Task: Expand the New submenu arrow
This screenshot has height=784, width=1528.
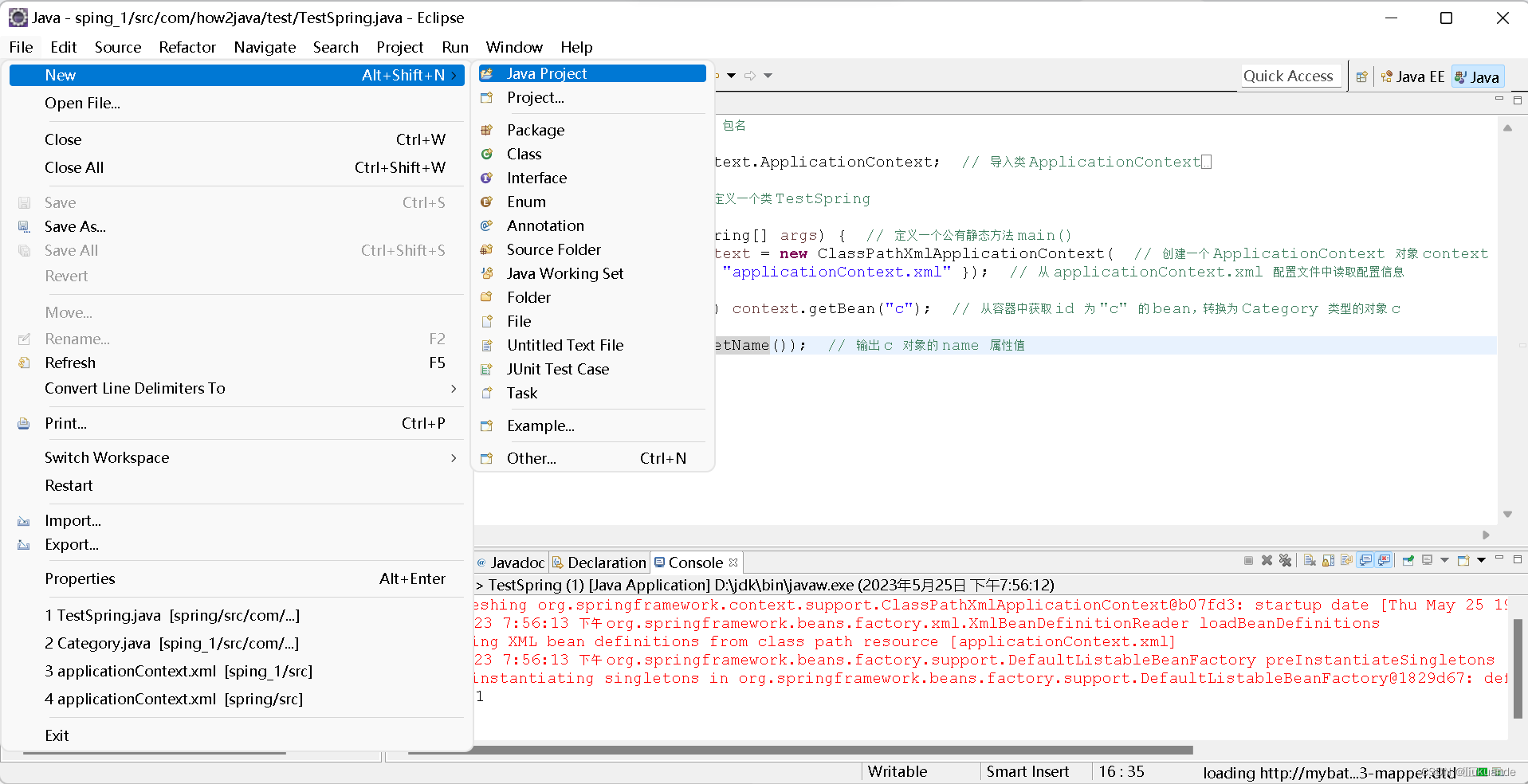Action: tap(454, 75)
